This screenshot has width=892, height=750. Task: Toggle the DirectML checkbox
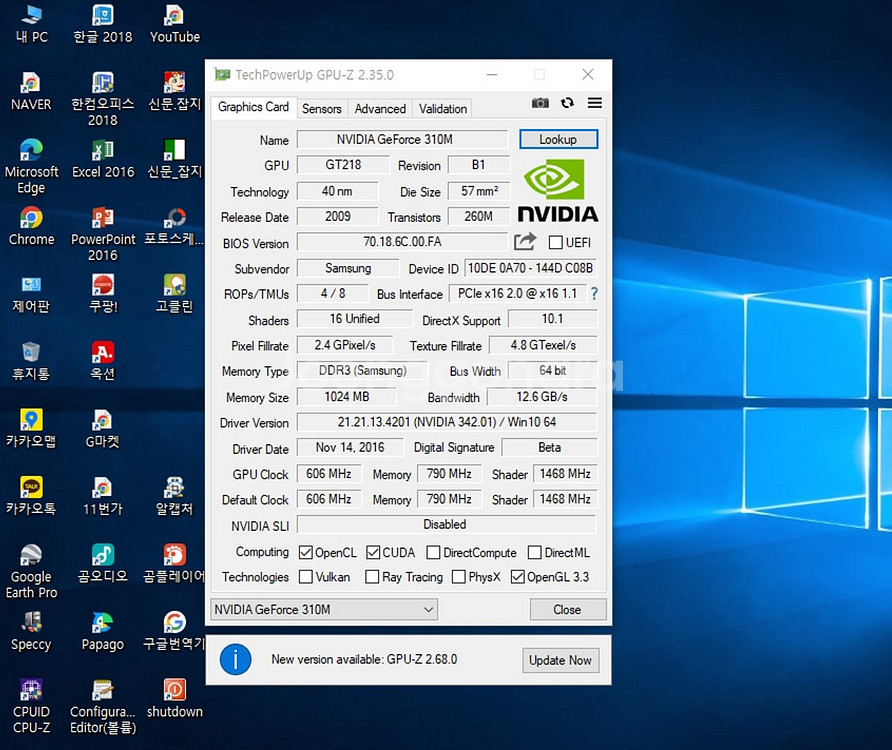(x=535, y=553)
